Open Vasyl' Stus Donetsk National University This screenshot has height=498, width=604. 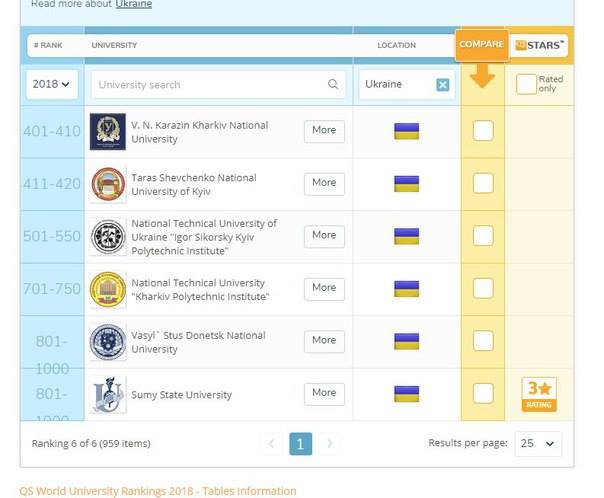coord(198,342)
